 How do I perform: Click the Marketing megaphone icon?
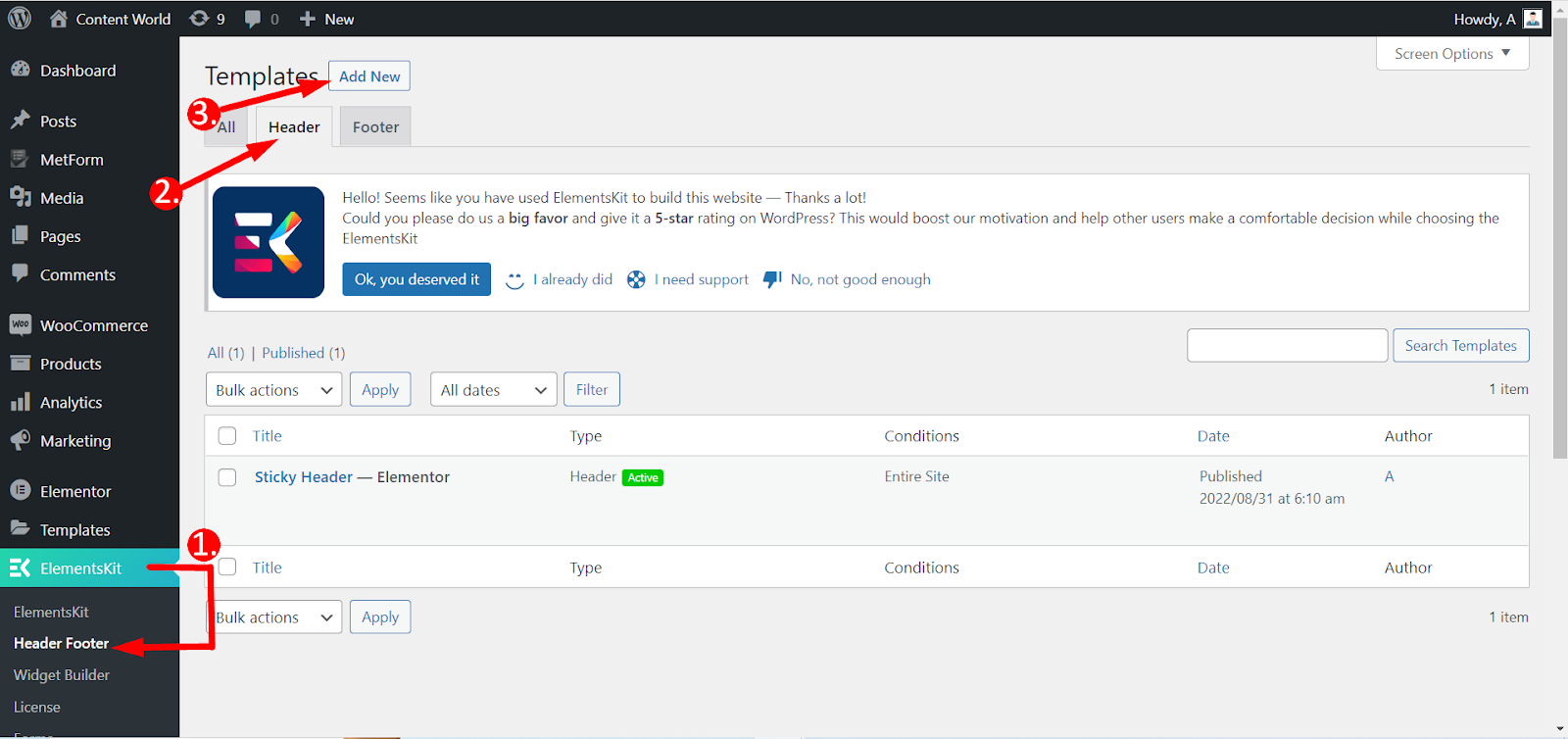(x=20, y=440)
